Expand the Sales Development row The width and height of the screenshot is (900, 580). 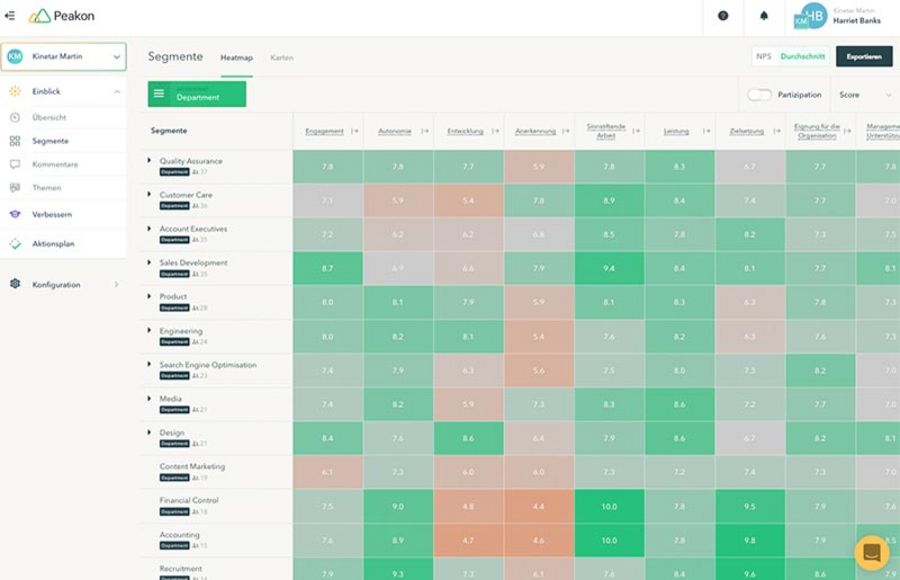point(149,262)
